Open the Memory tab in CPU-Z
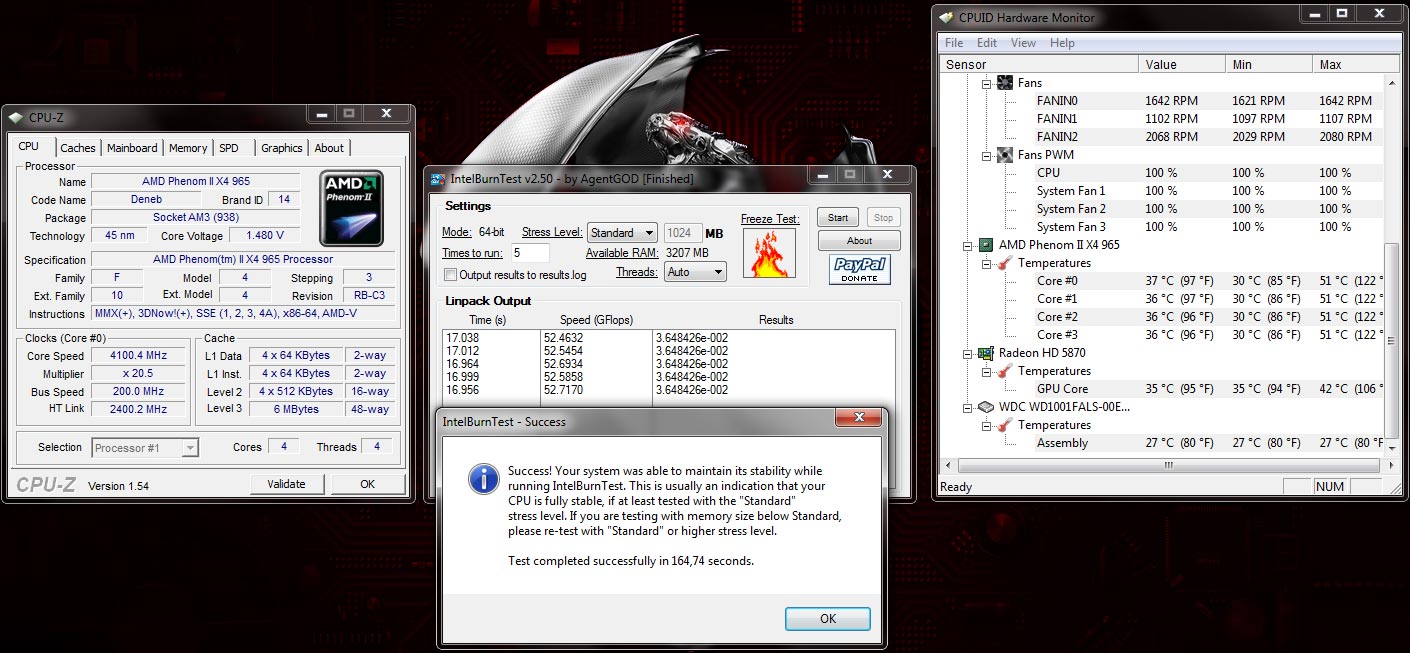 188,148
